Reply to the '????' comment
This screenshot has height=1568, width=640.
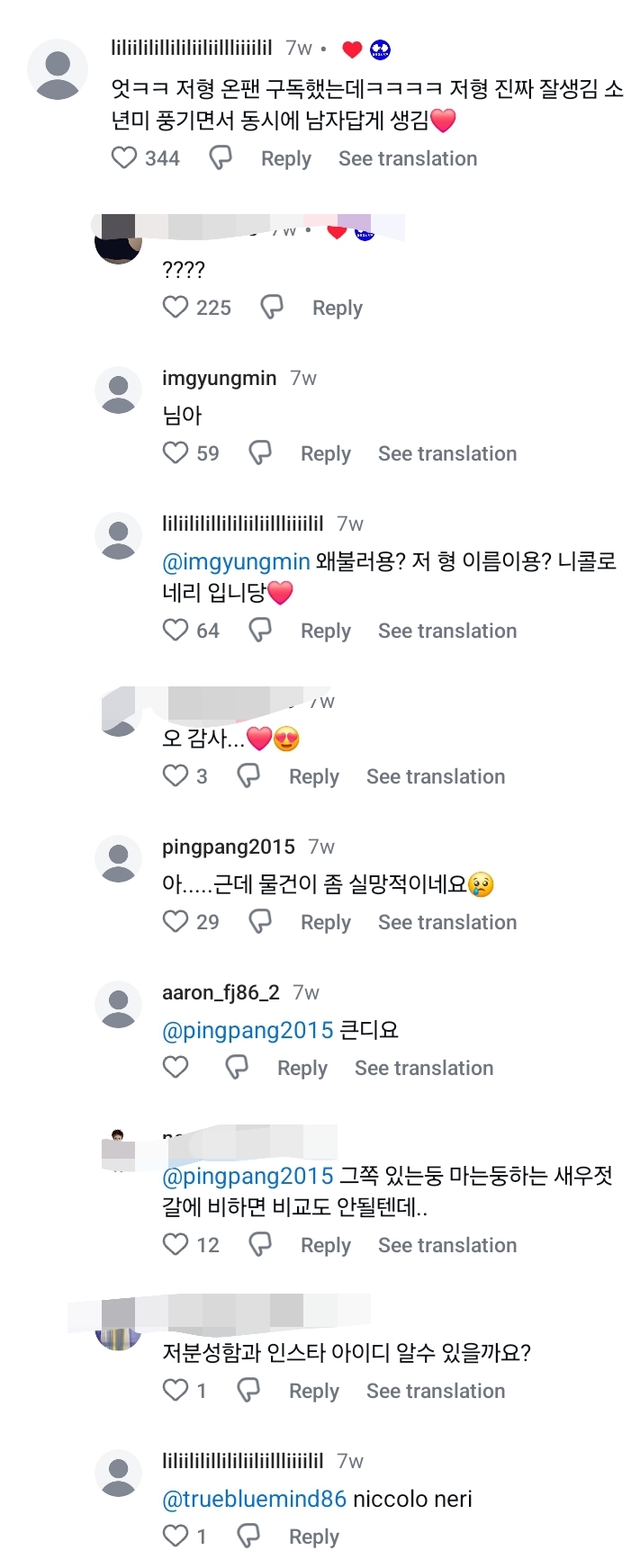click(337, 307)
